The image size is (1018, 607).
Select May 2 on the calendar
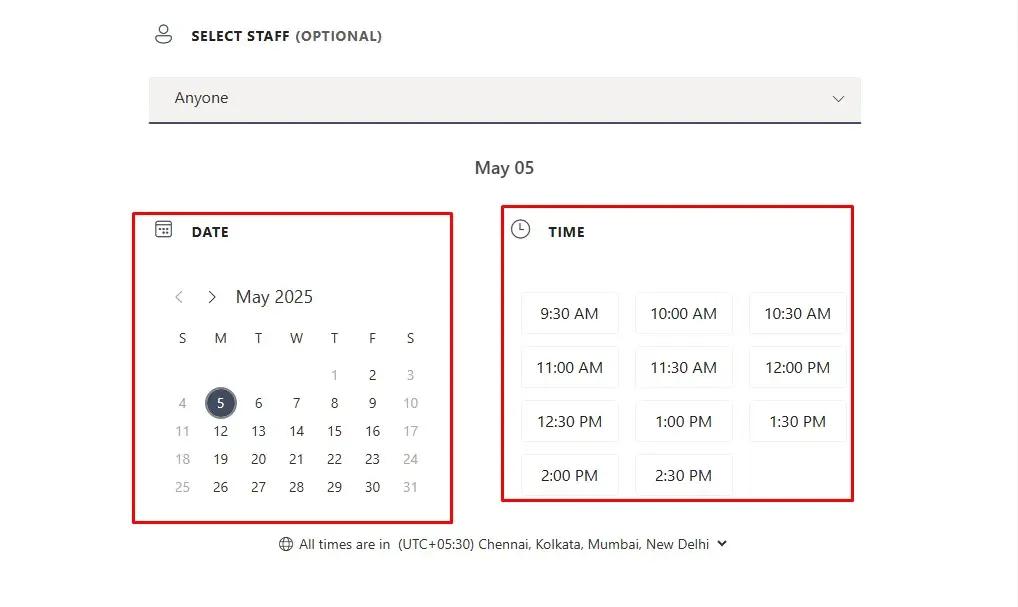click(x=372, y=376)
